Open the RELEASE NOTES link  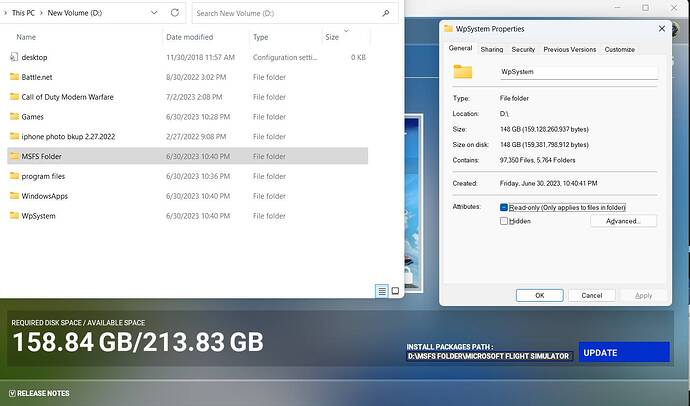click(43, 393)
